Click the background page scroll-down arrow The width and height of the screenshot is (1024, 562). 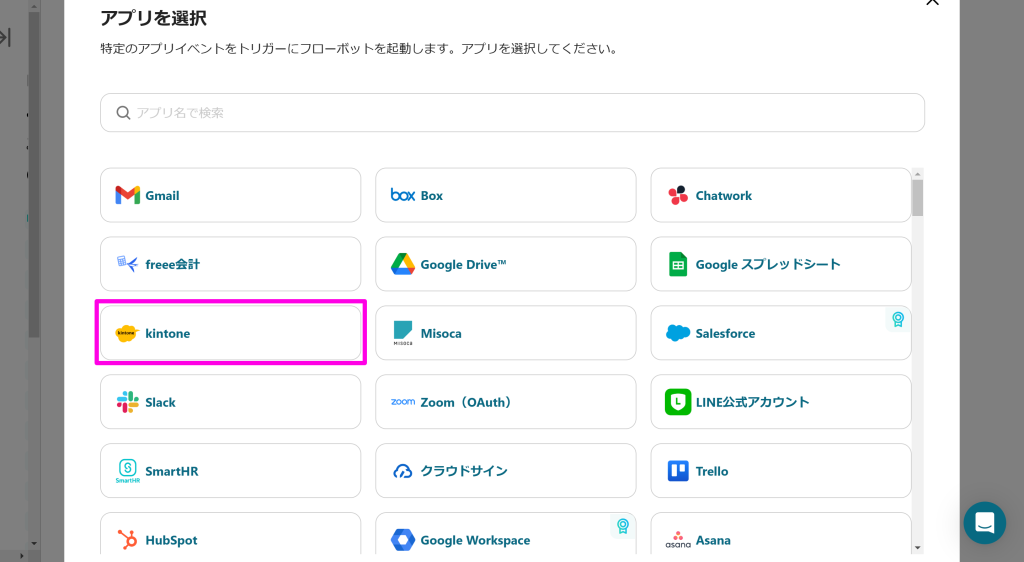[x=34, y=543]
